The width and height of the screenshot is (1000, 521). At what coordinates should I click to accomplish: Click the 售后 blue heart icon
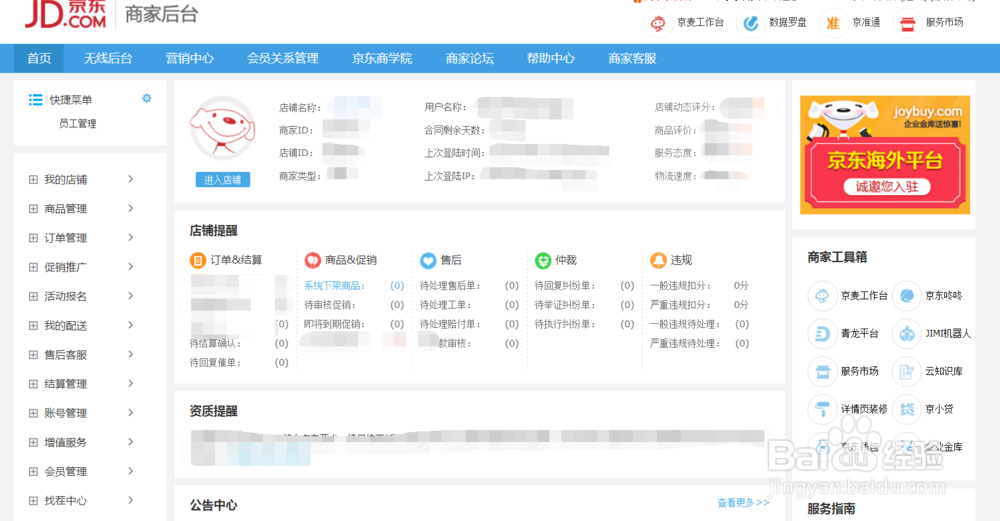[428, 260]
